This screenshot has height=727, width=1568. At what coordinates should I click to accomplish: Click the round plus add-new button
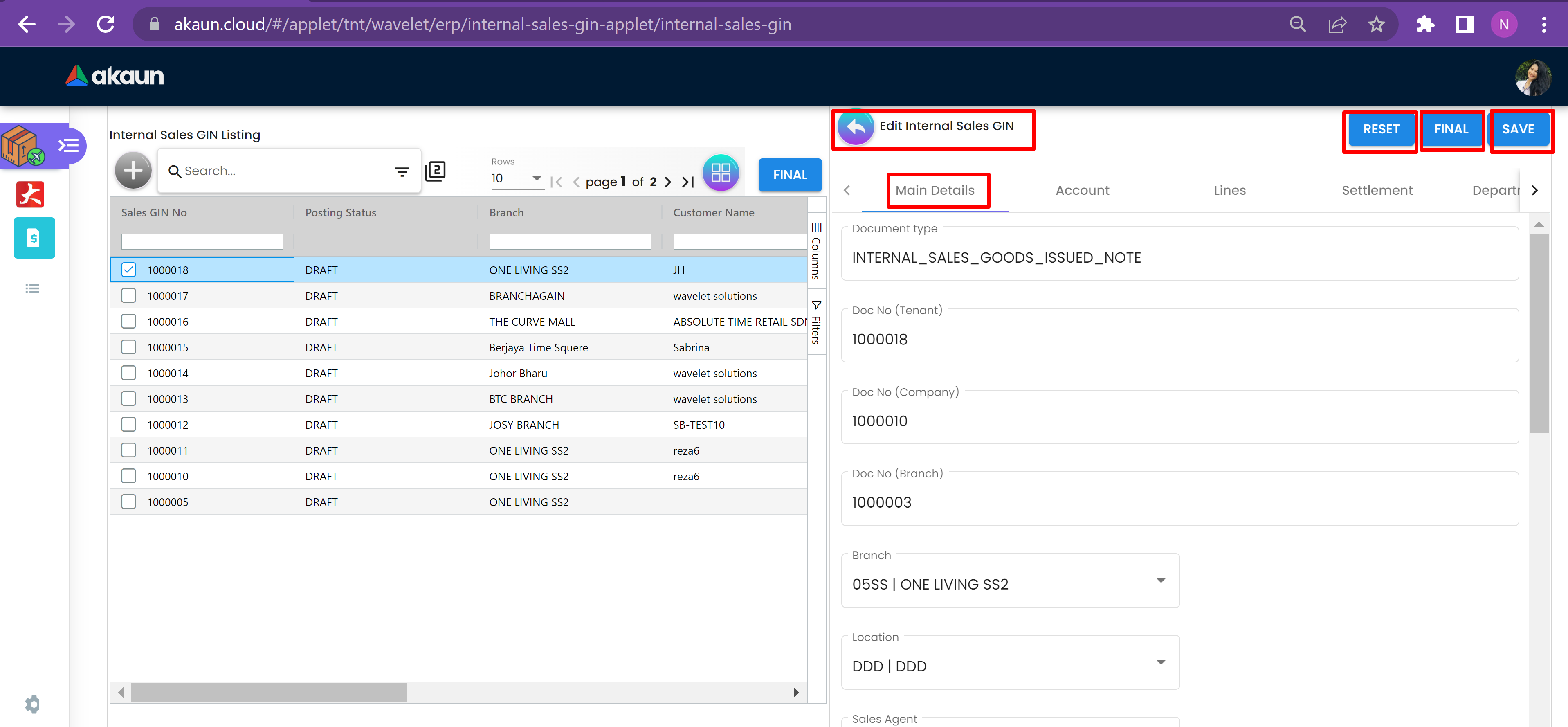tap(133, 171)
